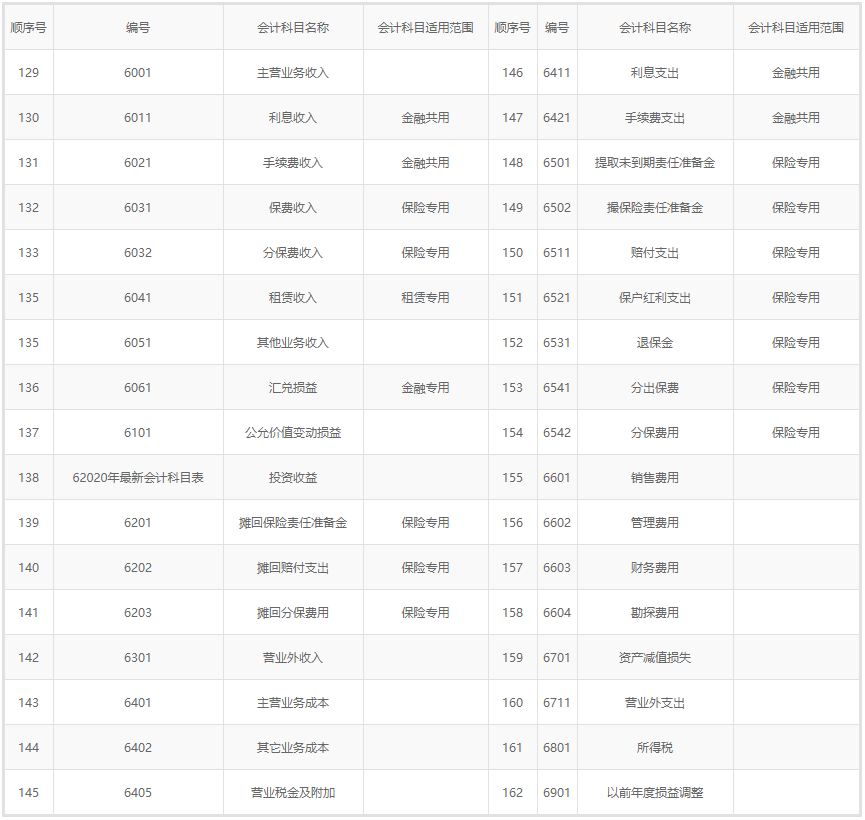The image size is (865, 820).
Task: Select 摊回保险责任准备金 cell
Action: point(293,523)
